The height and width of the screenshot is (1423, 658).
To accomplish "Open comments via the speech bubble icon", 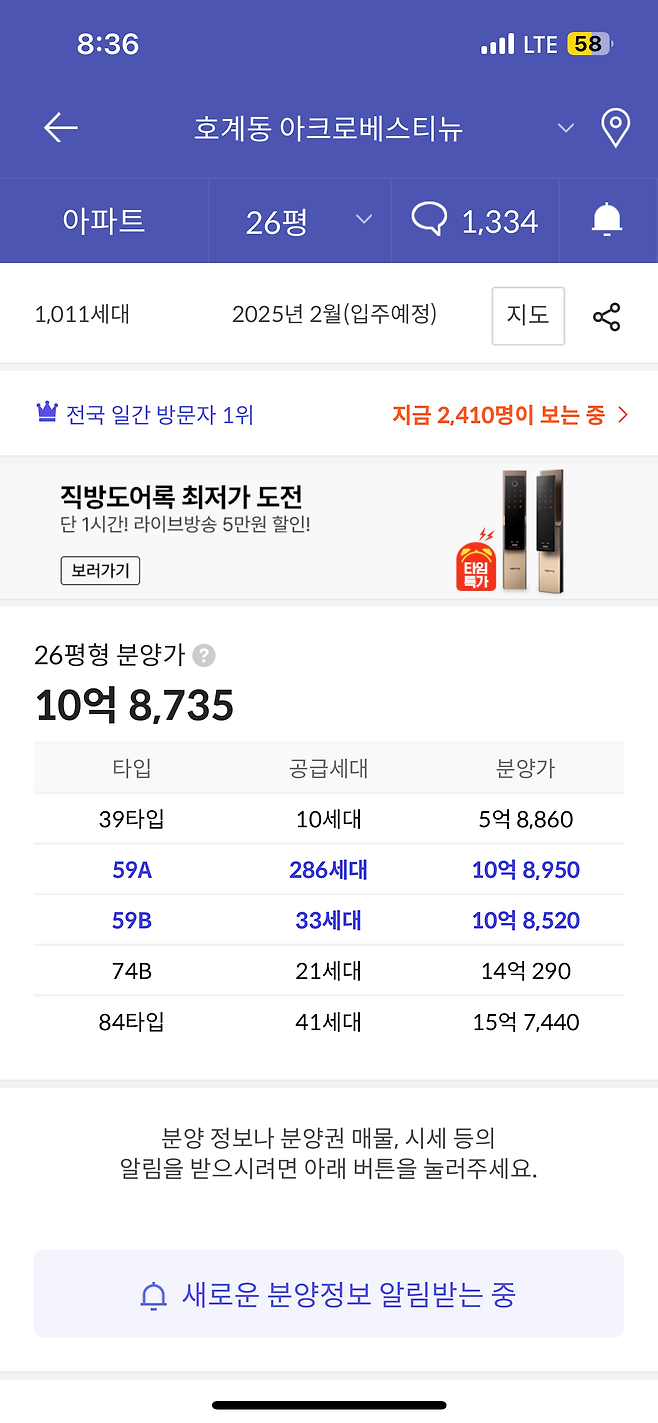I will (x=430, y=220).
